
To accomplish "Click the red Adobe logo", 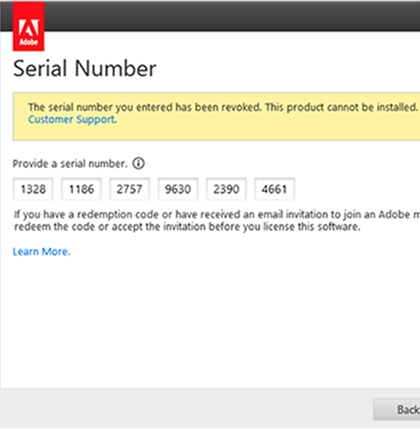I will click(x=28, y=27).
